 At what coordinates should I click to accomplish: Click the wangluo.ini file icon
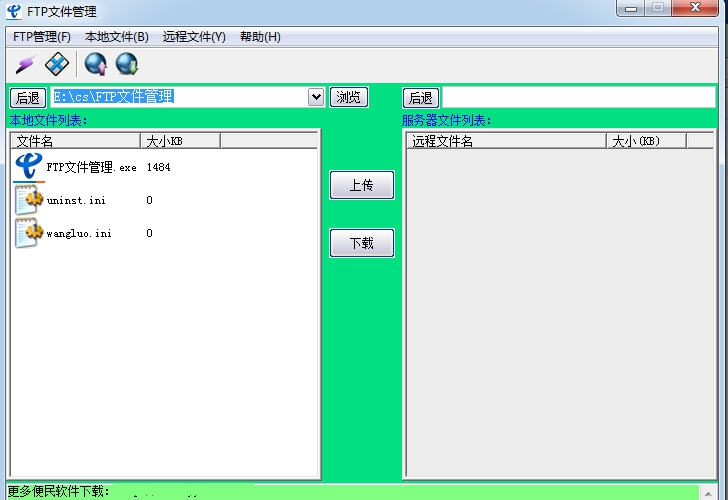point(29,233)
